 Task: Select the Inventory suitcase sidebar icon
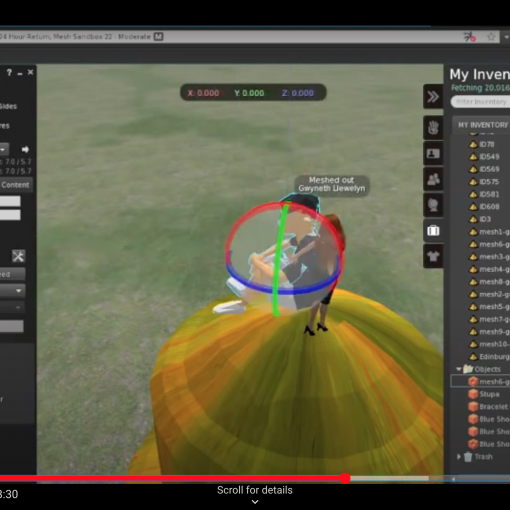433,230
